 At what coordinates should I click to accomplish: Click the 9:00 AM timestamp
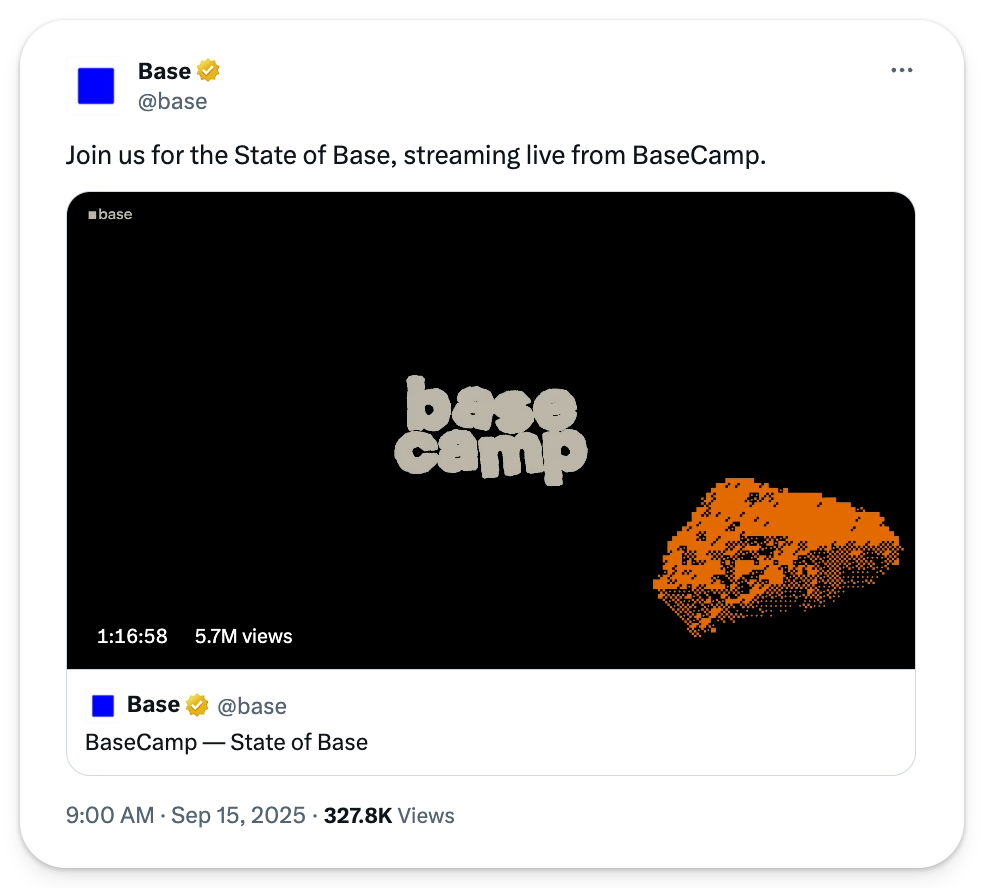click(109, 815)
